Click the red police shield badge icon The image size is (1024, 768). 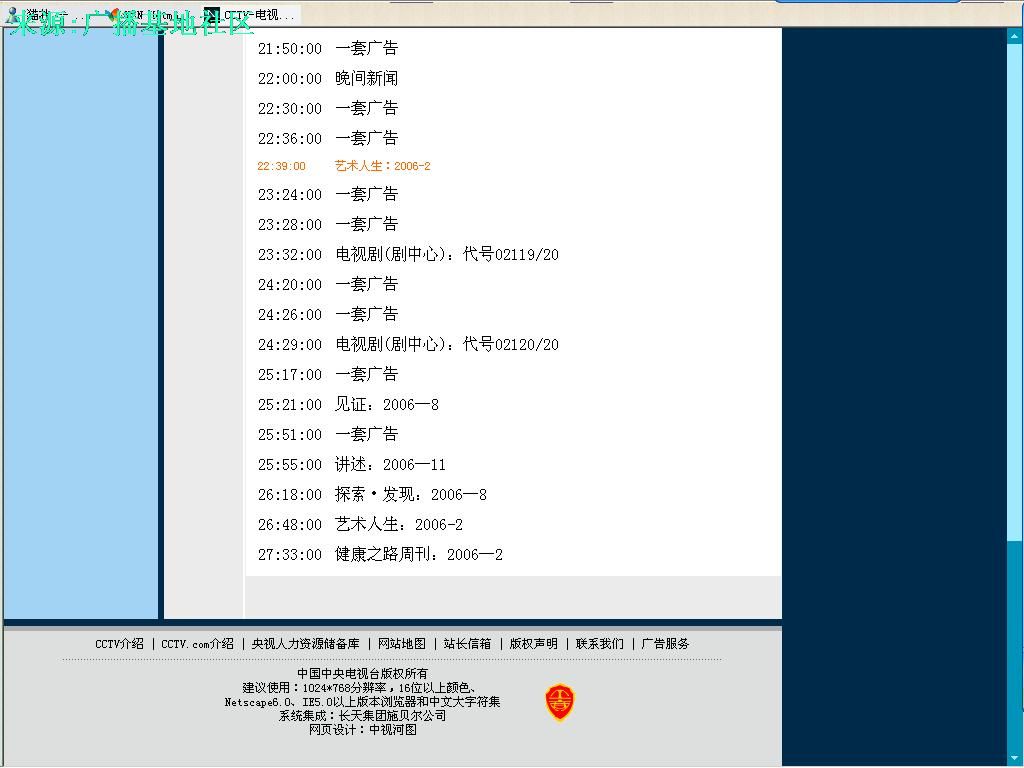tap(559, 702)
